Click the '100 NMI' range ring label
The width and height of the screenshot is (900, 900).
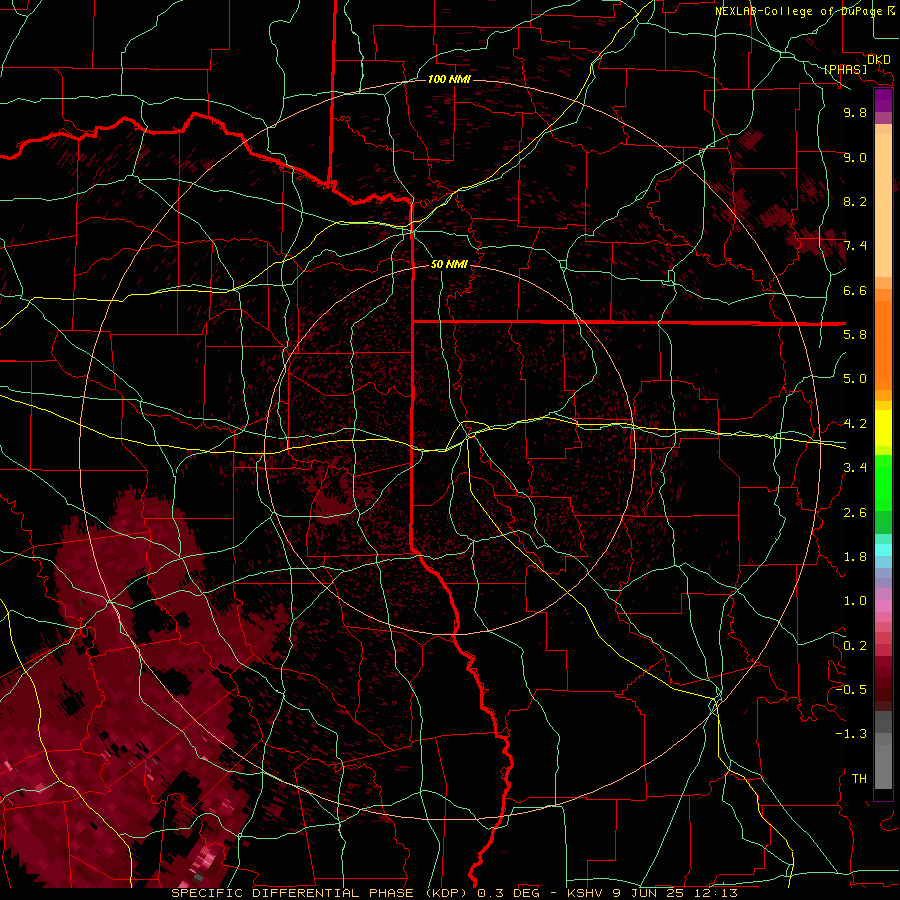point(449,79)
